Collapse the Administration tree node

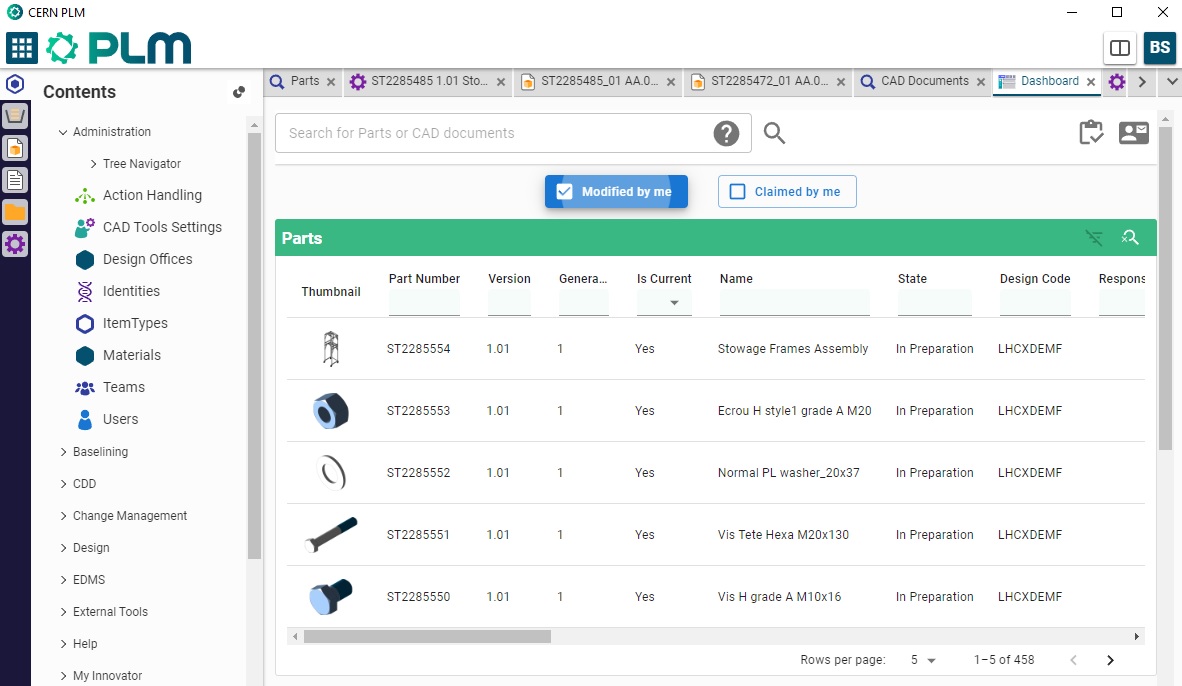(x=64, y=132)
